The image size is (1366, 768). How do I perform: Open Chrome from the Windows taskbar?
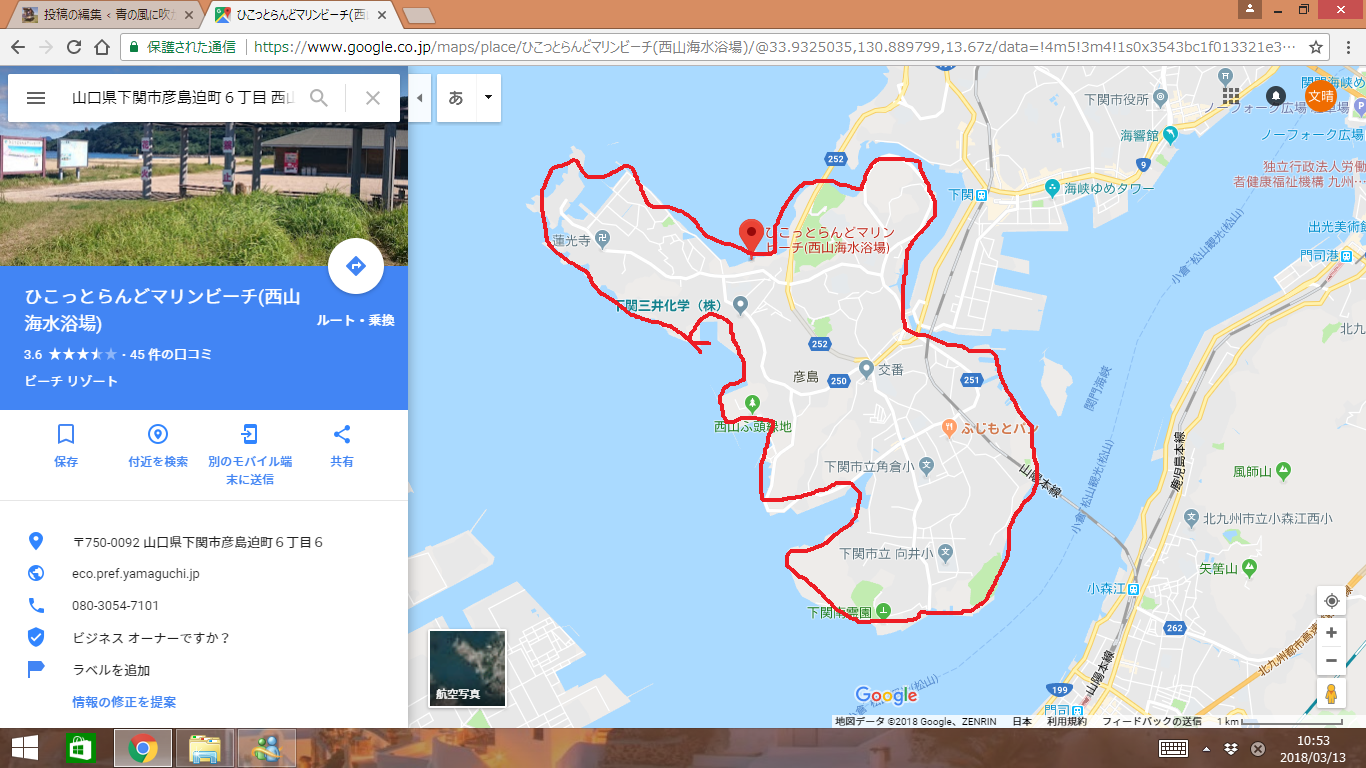coord(142,748)
